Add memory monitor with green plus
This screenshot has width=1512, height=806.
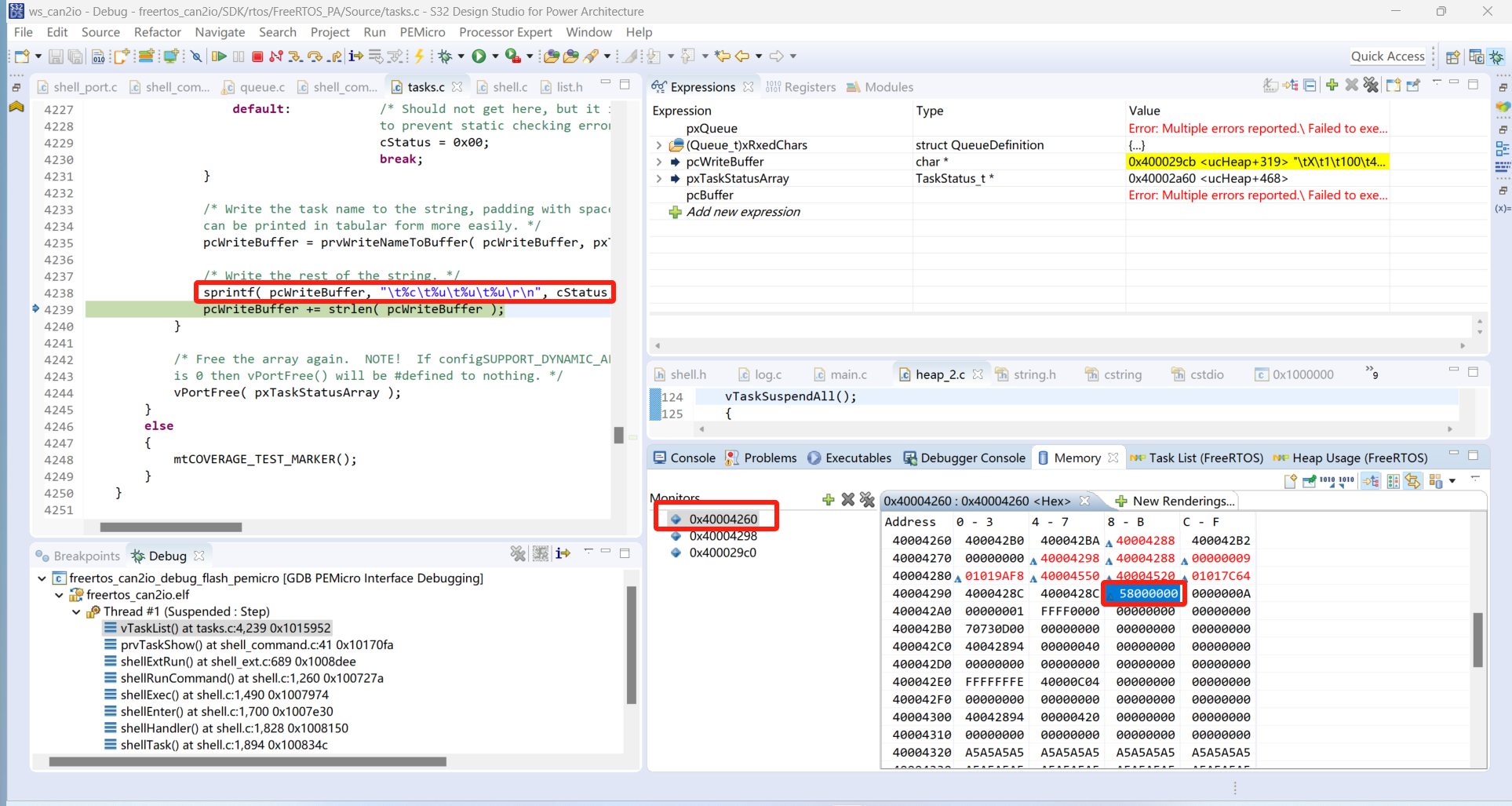point(828,499)
